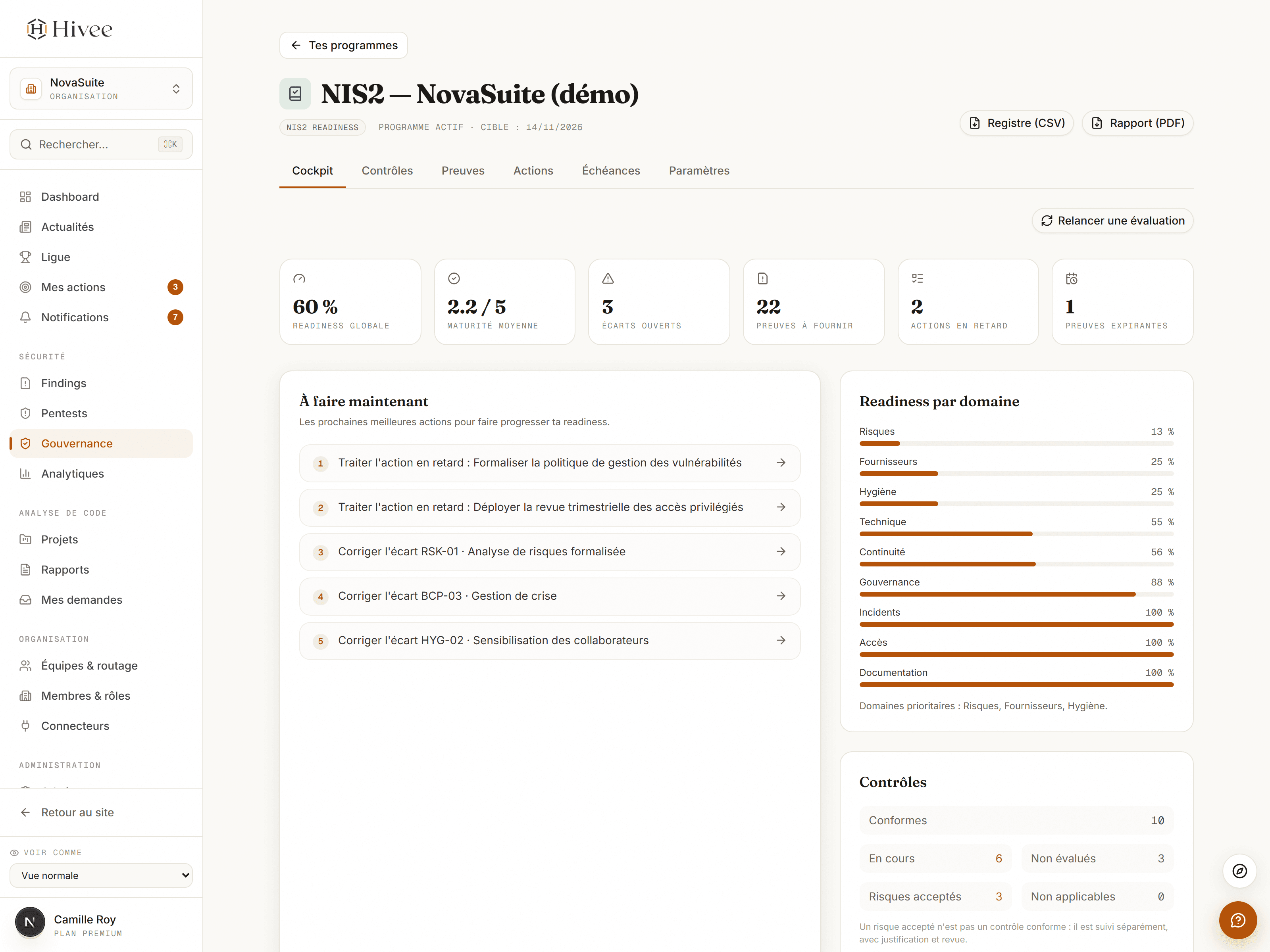The image size is (1270, 952).
Task: Click the Projets folder icon
Action: (x=25, y=539)
